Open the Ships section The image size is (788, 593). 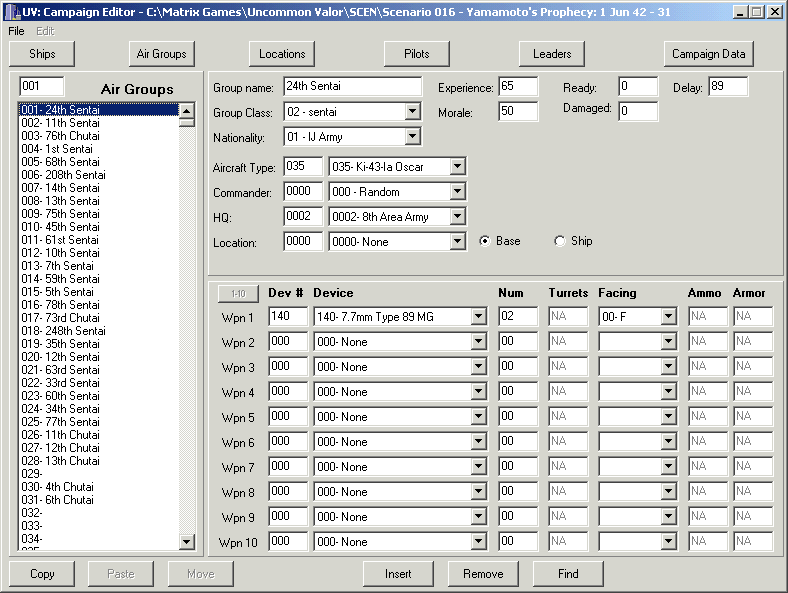coord(42,54)
